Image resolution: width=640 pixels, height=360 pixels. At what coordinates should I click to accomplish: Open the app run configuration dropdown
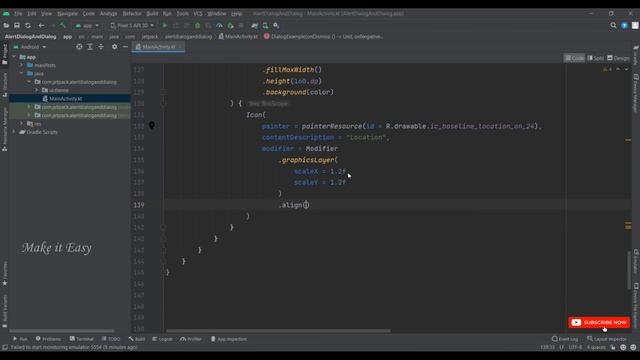coord(87,25)
